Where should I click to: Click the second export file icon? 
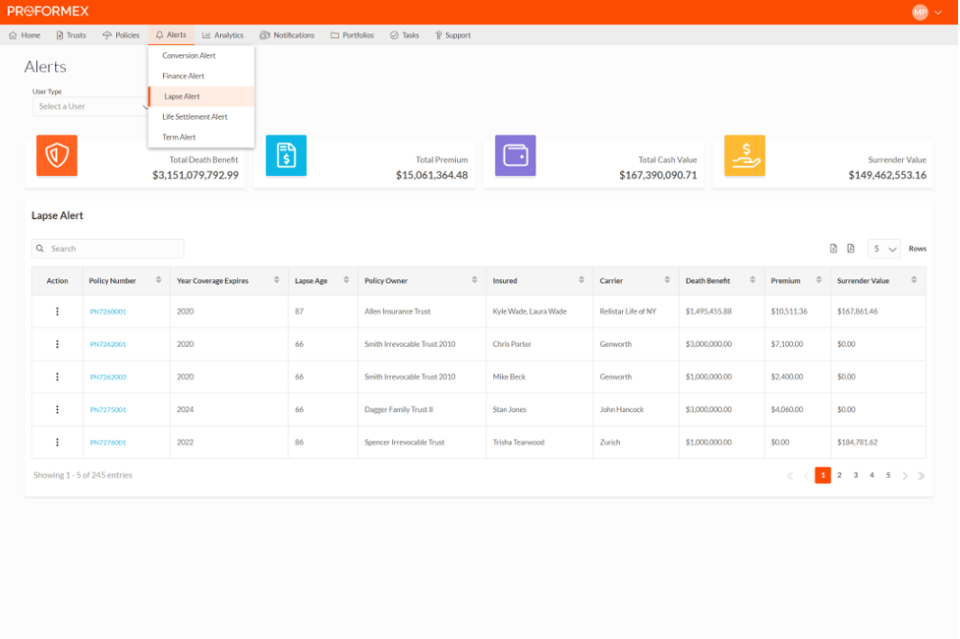click(x=850, y=248)
